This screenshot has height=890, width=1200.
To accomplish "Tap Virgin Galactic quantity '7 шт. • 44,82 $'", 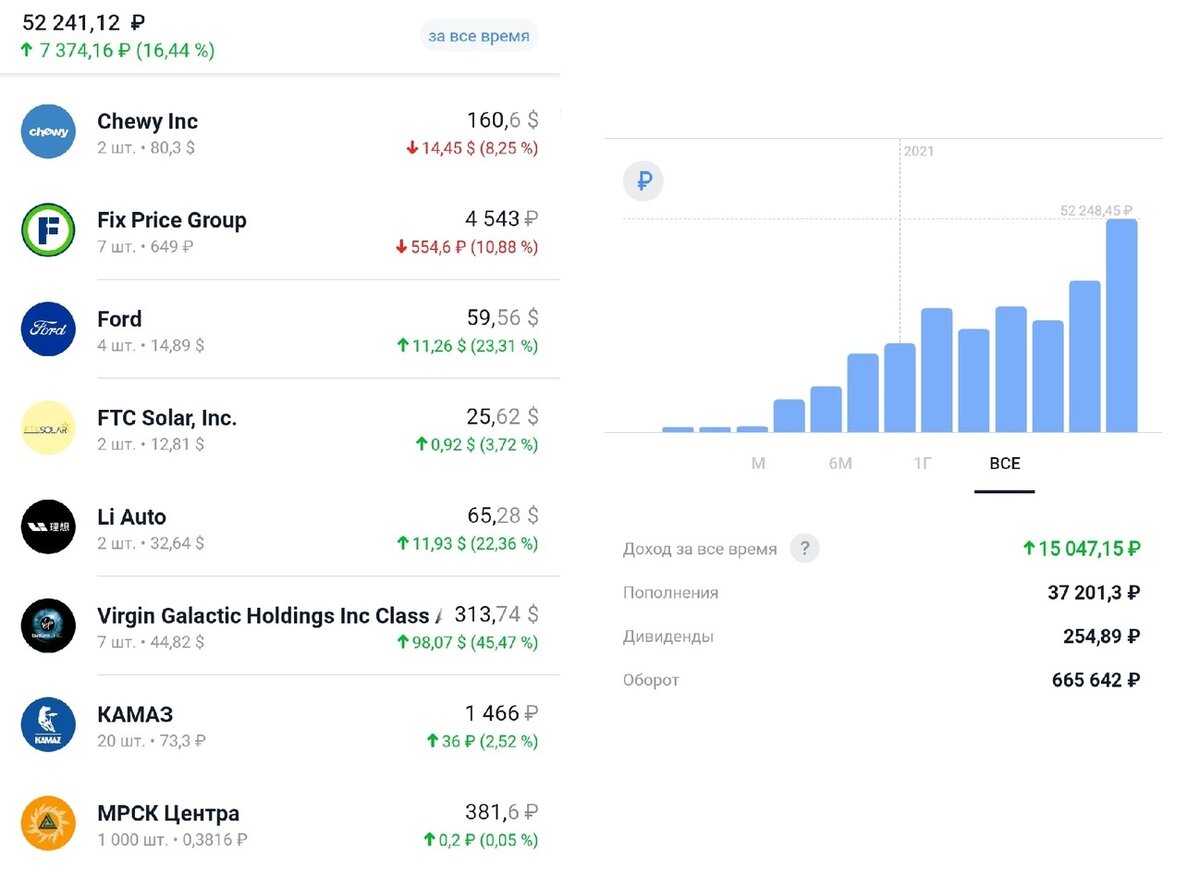I will pyautogui.click(x=150, y=643).
